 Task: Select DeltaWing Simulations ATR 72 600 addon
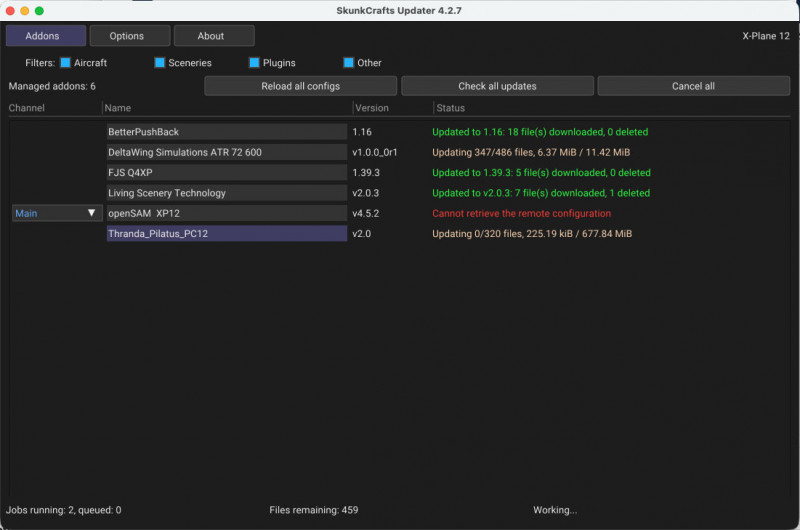tap(227, 152)
